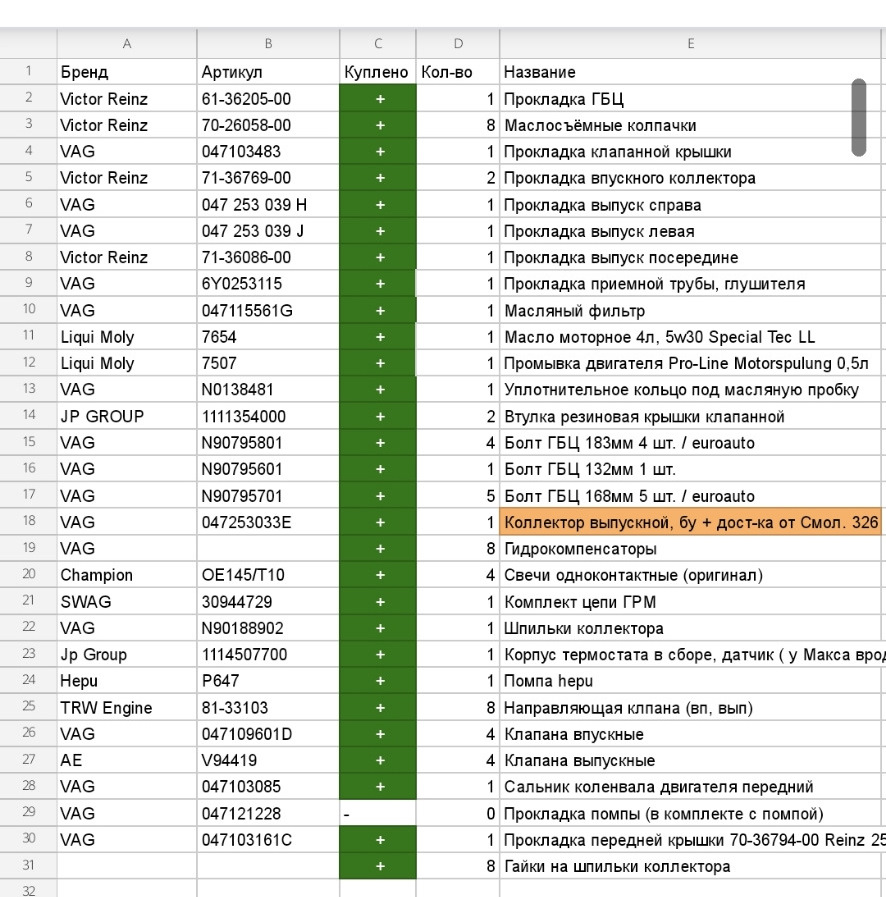
Task: Select 'Комплект цепи ГРМ' cell
Action: click(690, 602)
